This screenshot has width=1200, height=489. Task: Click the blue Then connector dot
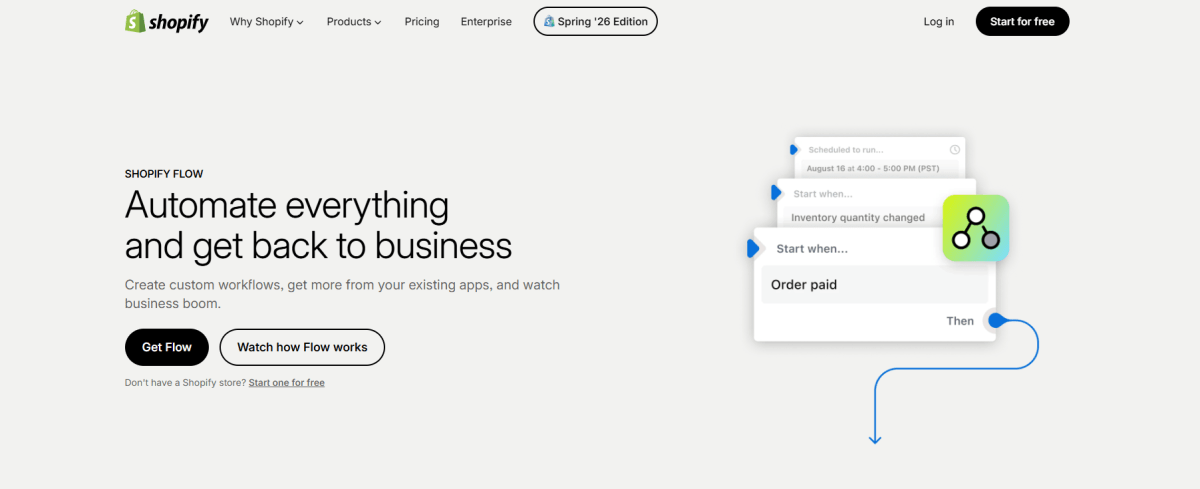pos(995,321)
